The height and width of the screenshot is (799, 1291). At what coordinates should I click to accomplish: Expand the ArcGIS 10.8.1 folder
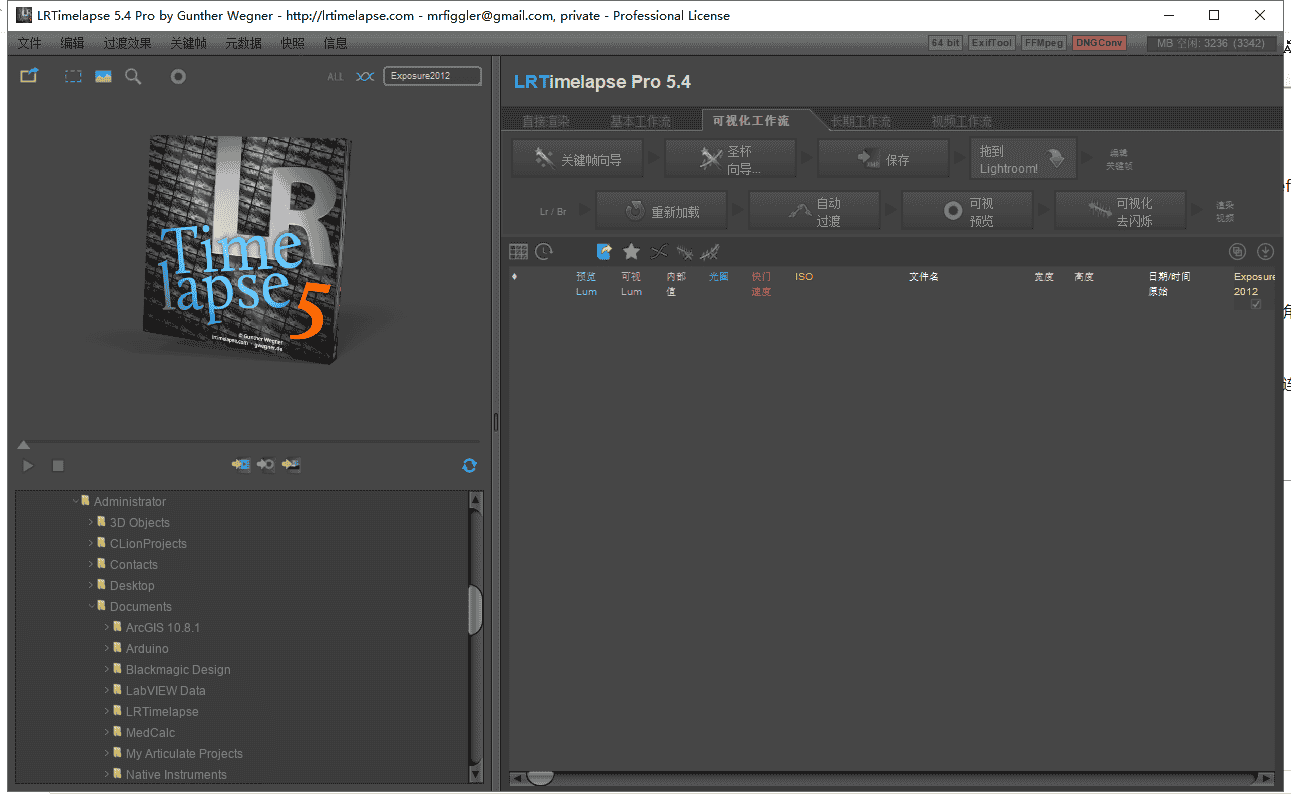click(x=107, y=627)
